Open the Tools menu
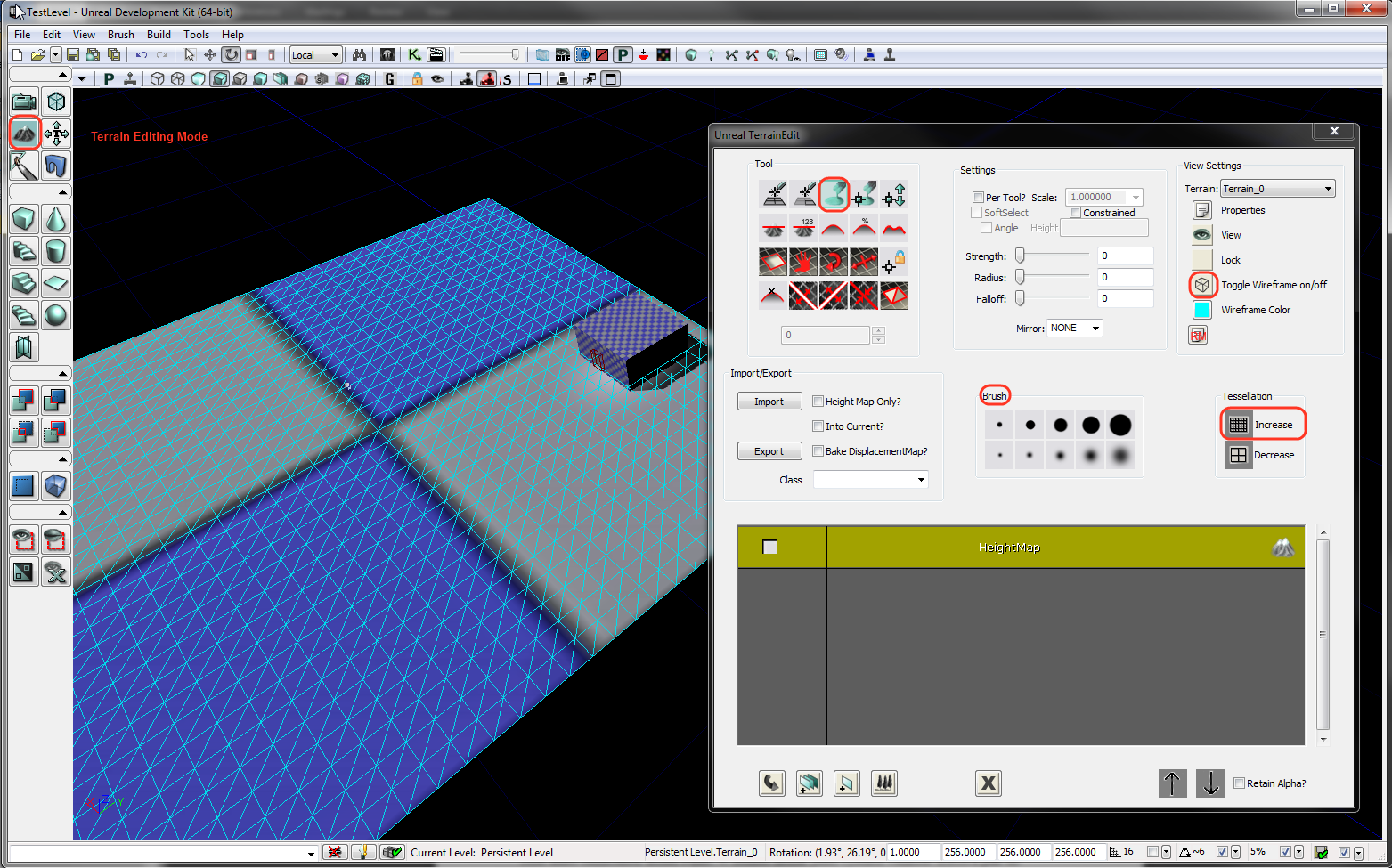Viewport: 1392px width, 868px height. click(196, 35)
